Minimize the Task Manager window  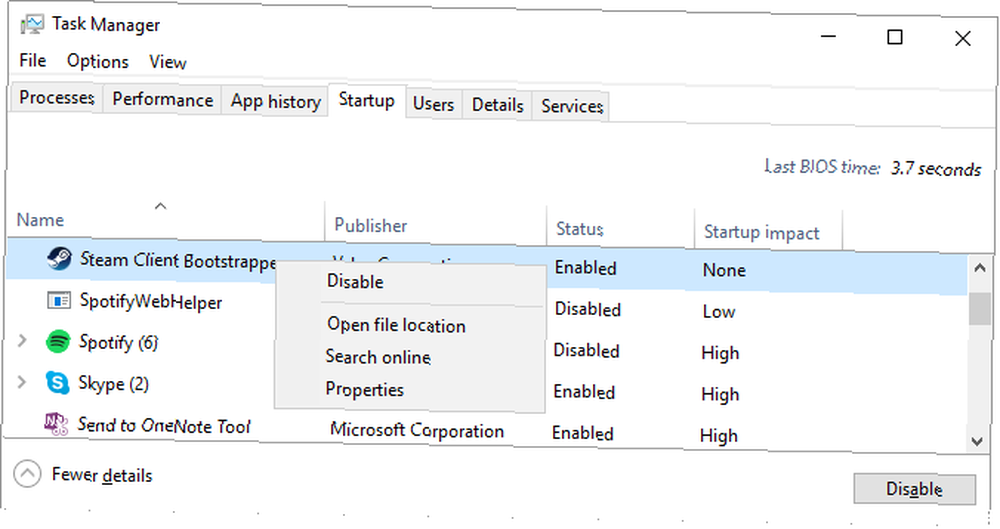pos(828,36)
